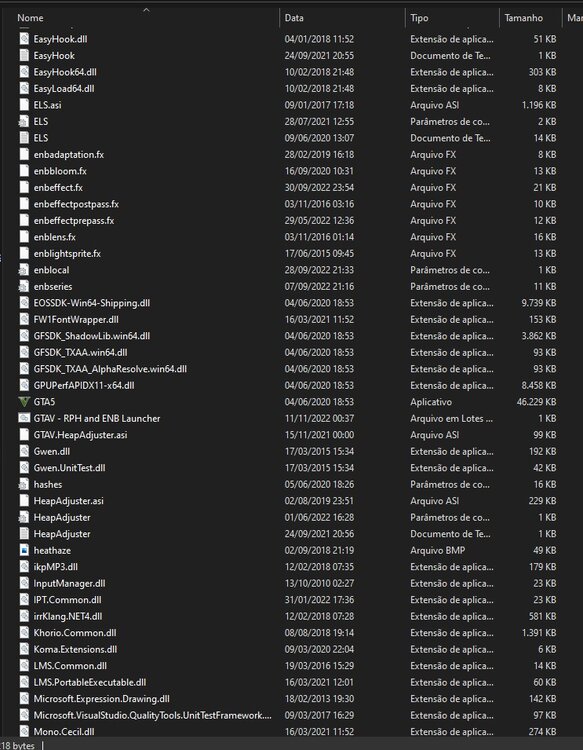
Task: Click the ELS.asi file icon
Action: [x=24, y=105]
